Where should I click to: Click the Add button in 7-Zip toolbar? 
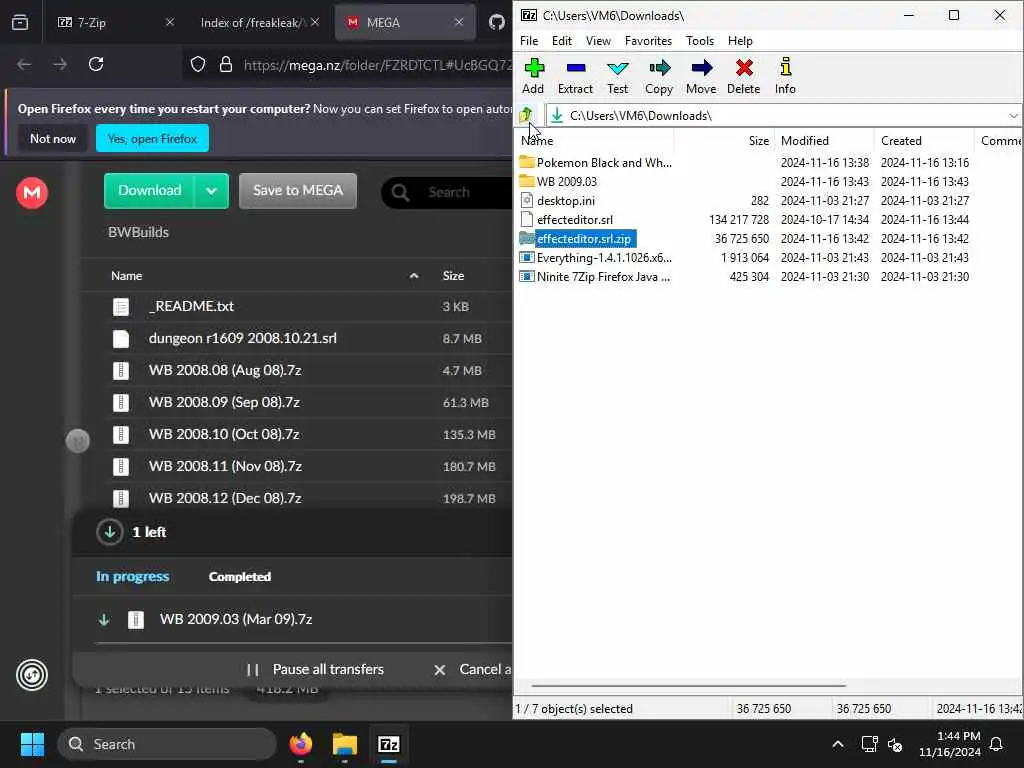coord(534,76)
